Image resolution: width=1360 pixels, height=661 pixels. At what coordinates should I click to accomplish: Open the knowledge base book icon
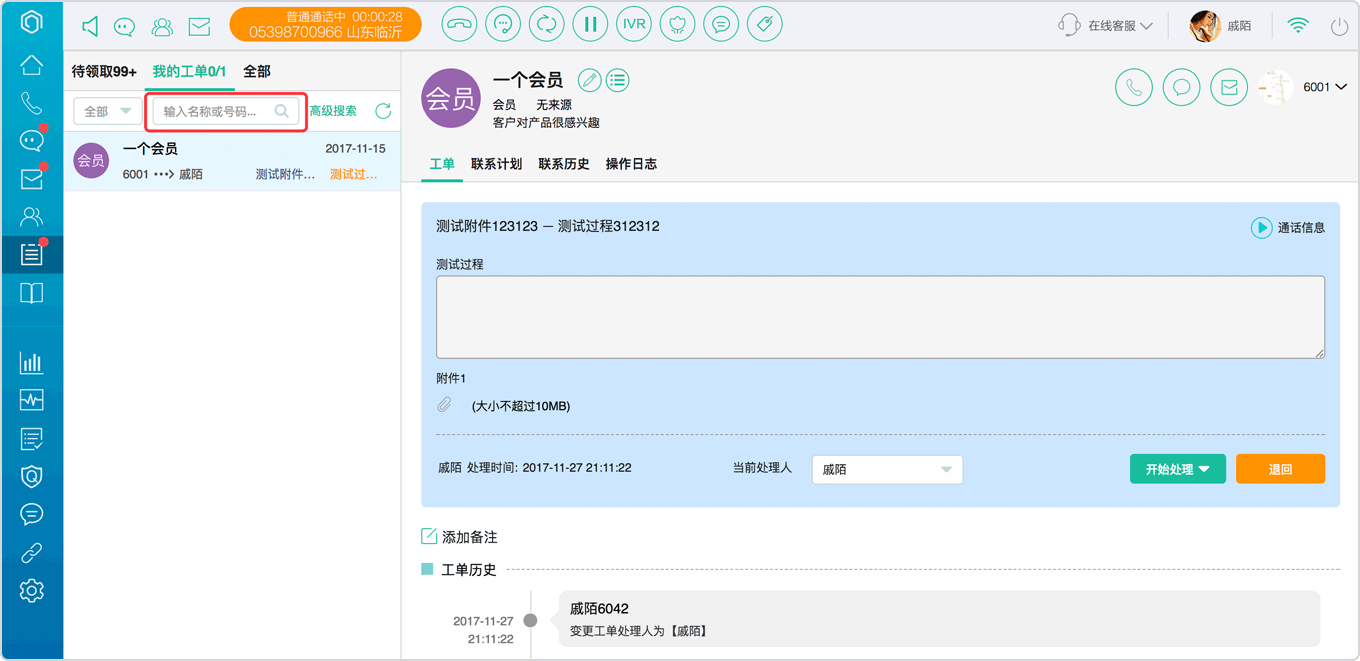(x=32, y=293)
